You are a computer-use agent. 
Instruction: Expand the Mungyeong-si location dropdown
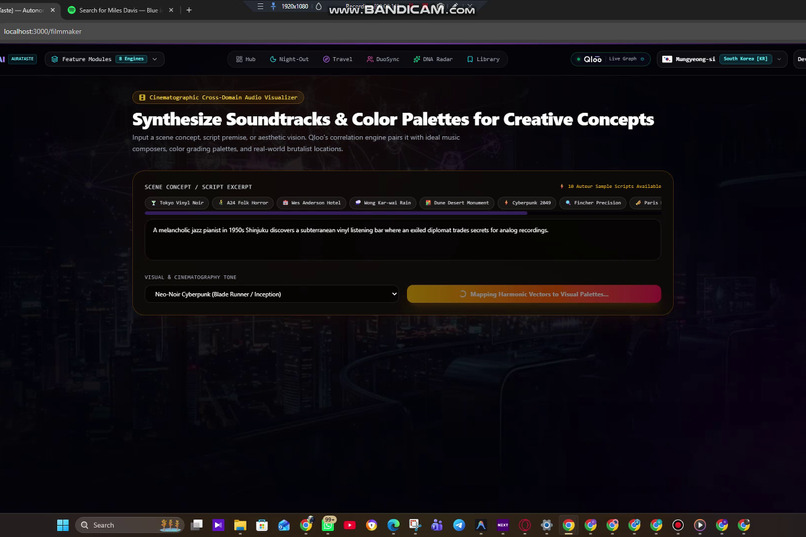722,59
